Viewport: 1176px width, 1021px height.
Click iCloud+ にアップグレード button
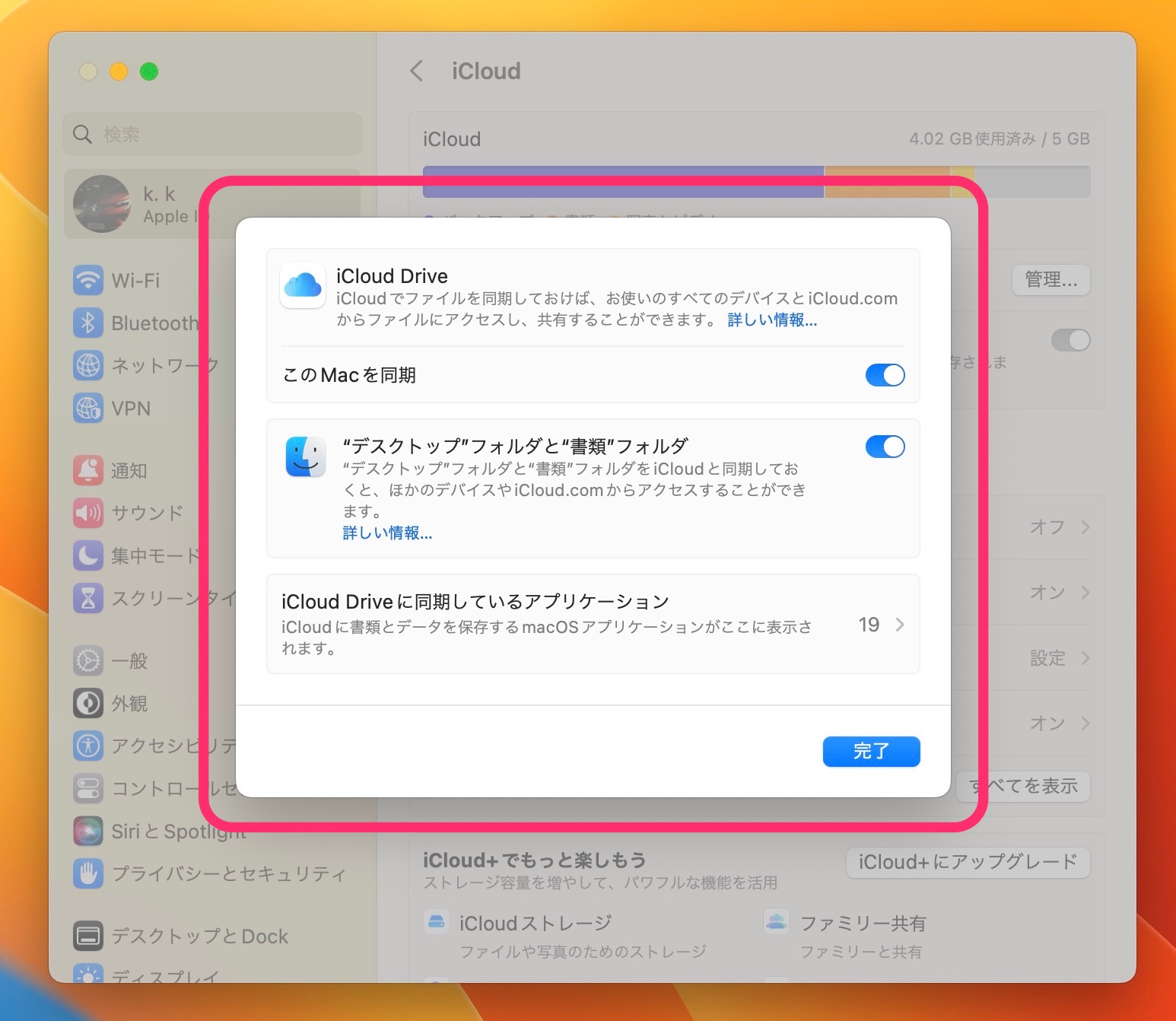tap(968, 862)
